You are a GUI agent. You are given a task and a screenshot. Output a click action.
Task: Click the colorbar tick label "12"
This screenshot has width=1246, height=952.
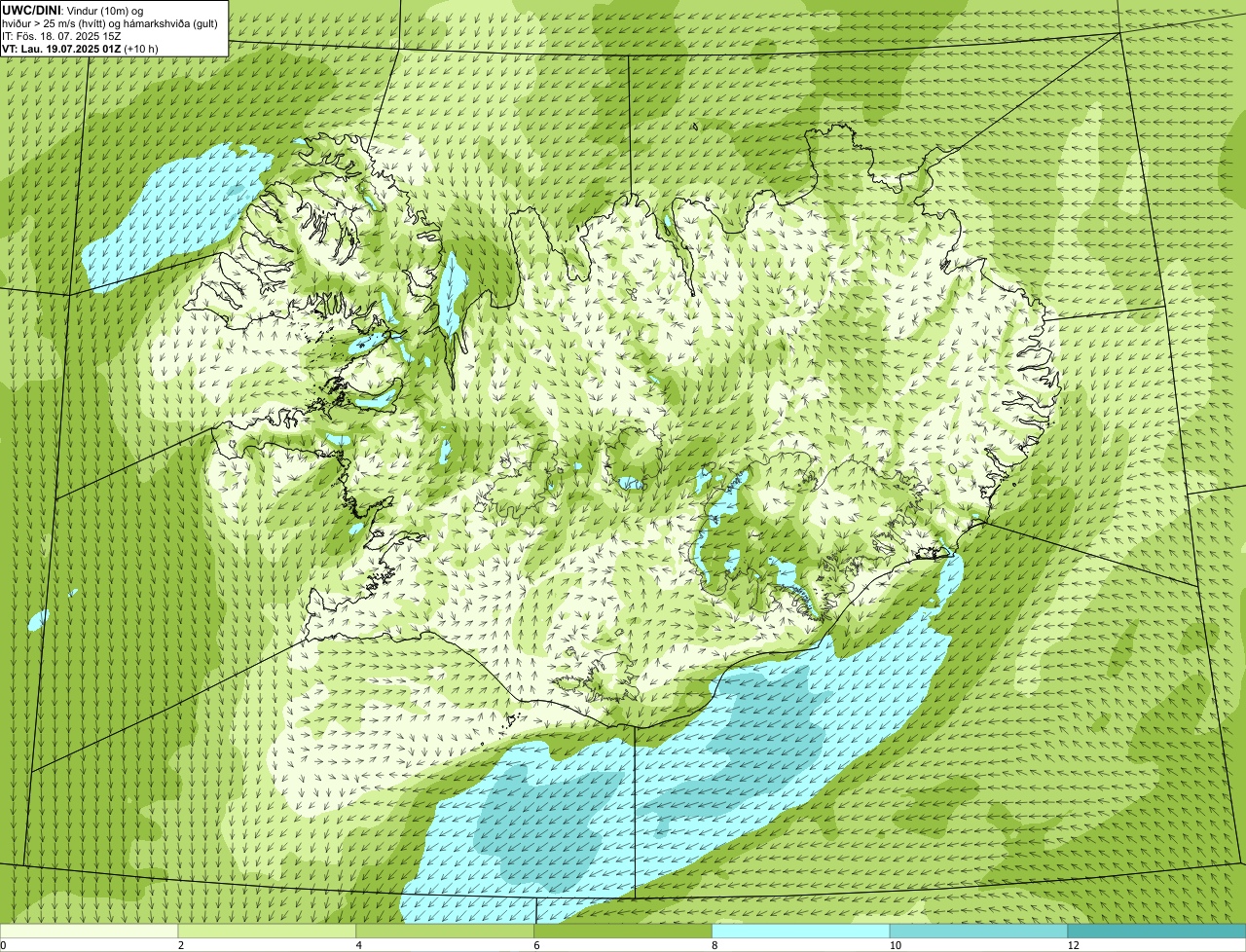(1073, 945)
